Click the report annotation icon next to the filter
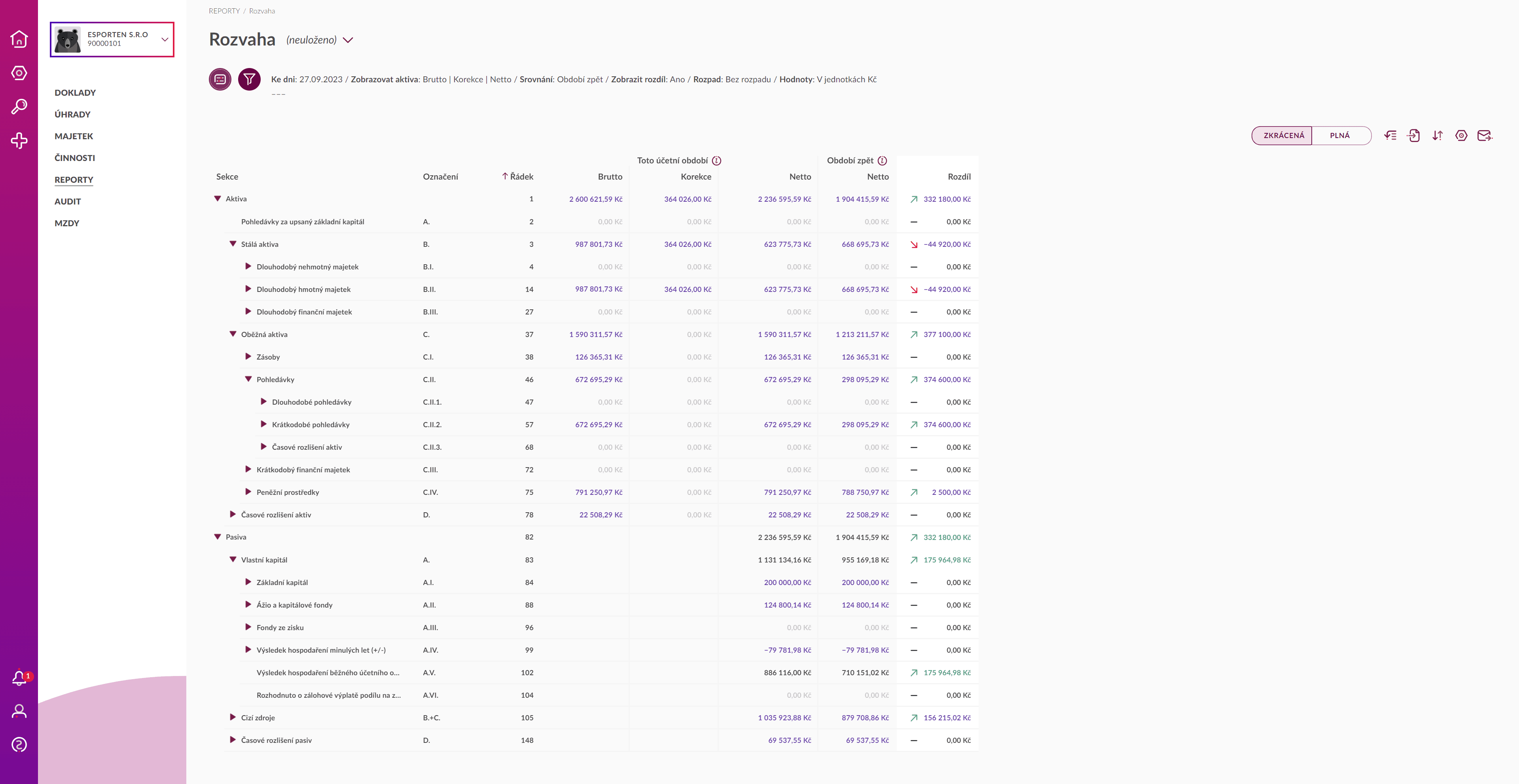This screenshot has width=1519, height=784. click(x=220, y=78)
